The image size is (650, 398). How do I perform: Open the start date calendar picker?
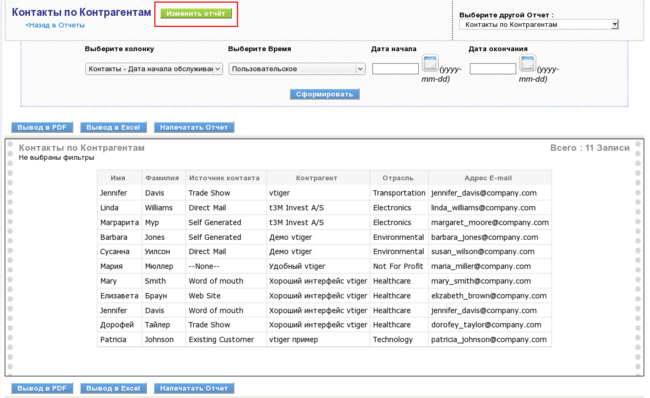coord(430,63)
